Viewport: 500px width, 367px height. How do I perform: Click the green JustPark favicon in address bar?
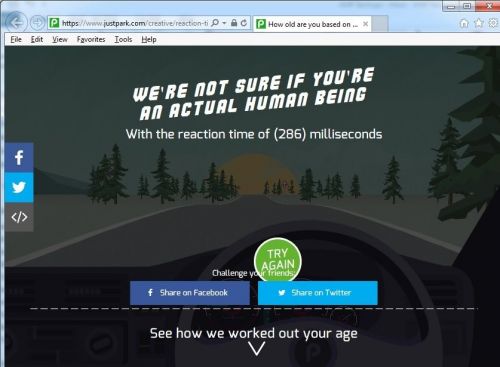point(54,23)
